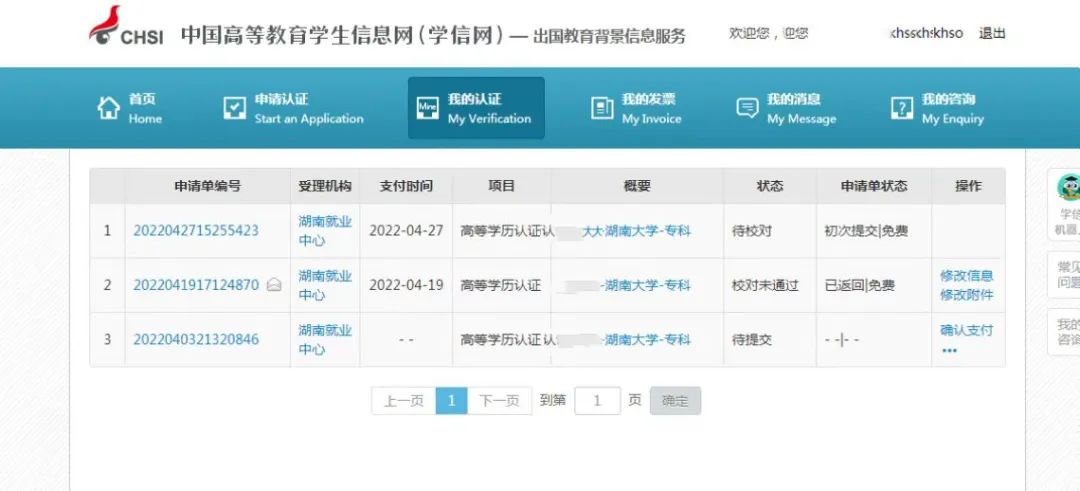Open row 1 湖南大学-专科 summary link
The width and height of the screenshot is (1080, 491).
(x=636, y=231)
